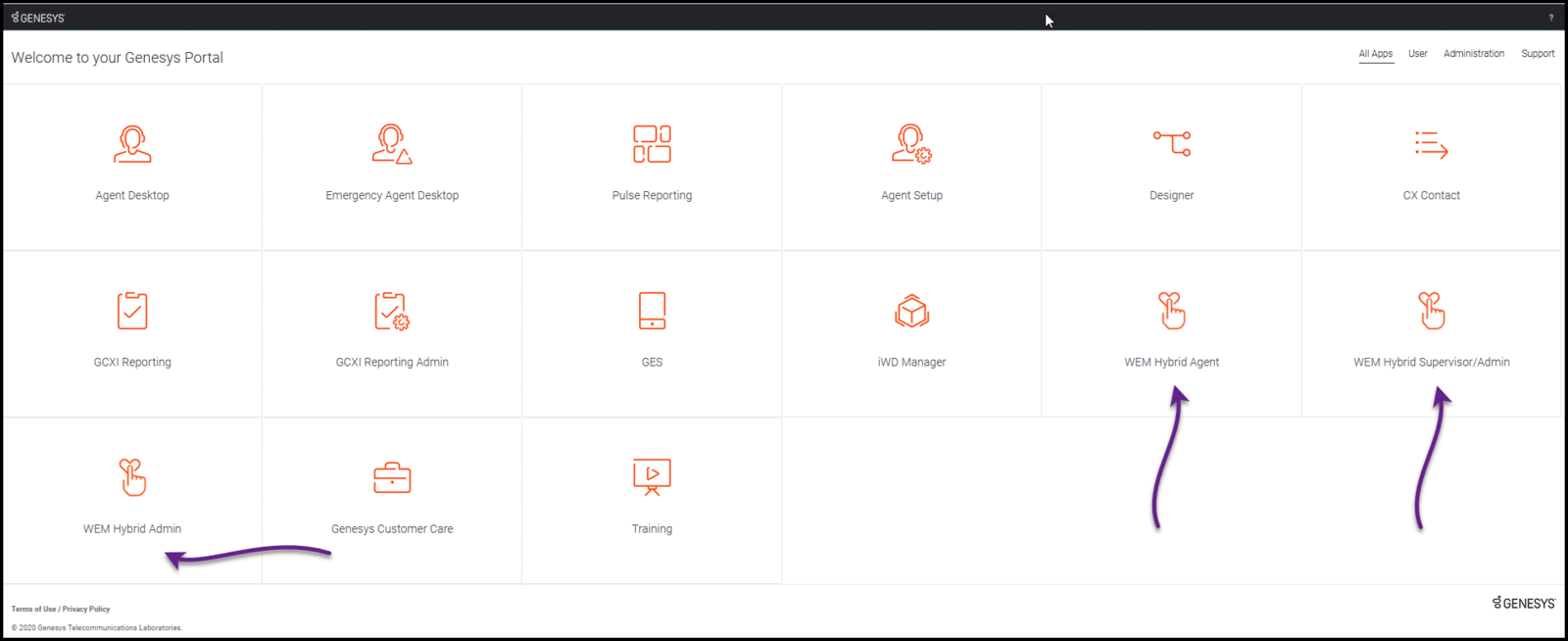This screenshot has height=641, width=1568.
Task: Open GCXI Reporting Admin clipboard-gear icon
Action: 392,311
